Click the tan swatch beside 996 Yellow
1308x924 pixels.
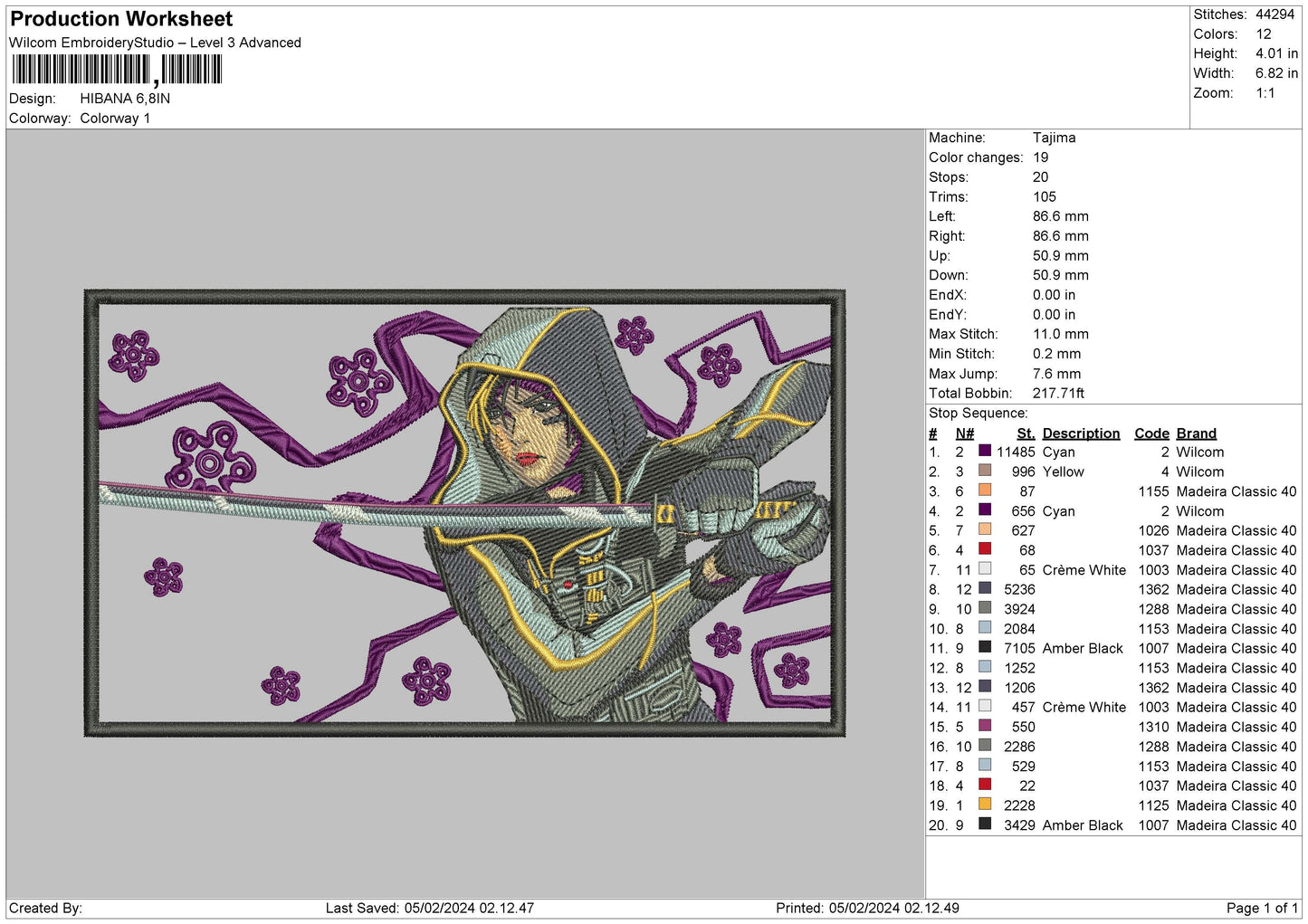(985, 471)
